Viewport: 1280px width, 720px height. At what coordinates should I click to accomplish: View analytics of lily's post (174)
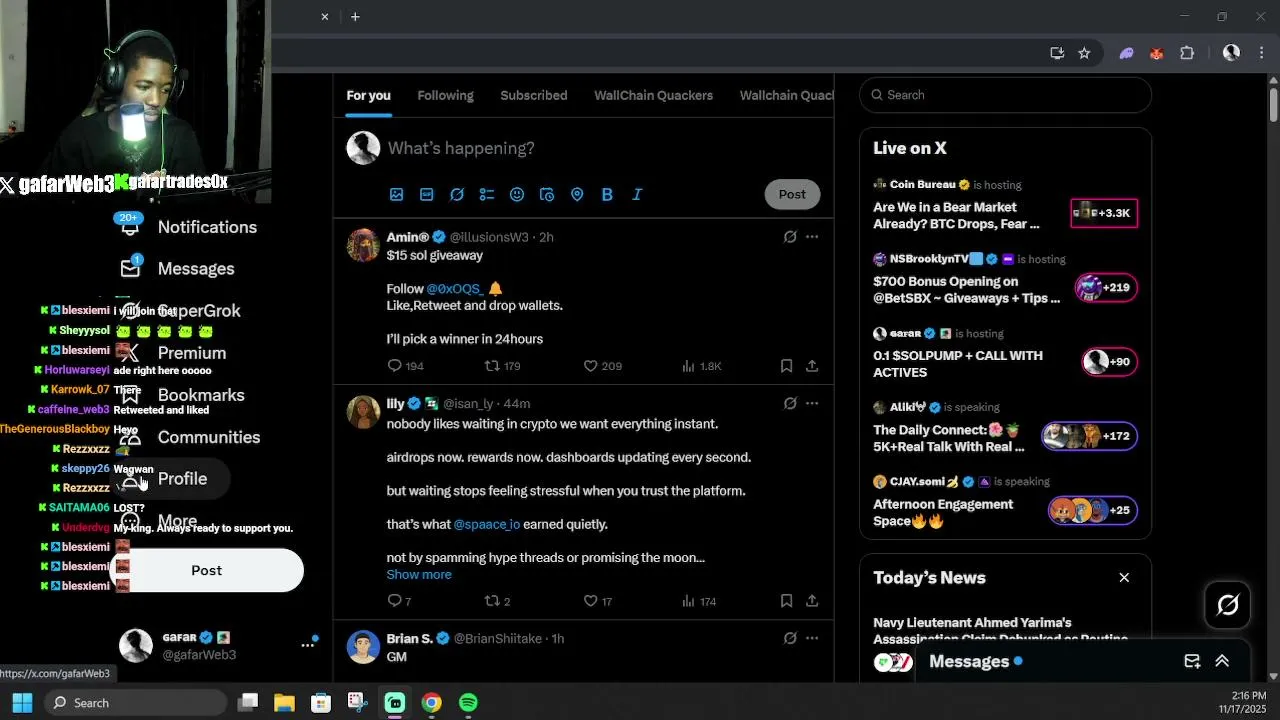pyautogui.click(x=698, y=601)
